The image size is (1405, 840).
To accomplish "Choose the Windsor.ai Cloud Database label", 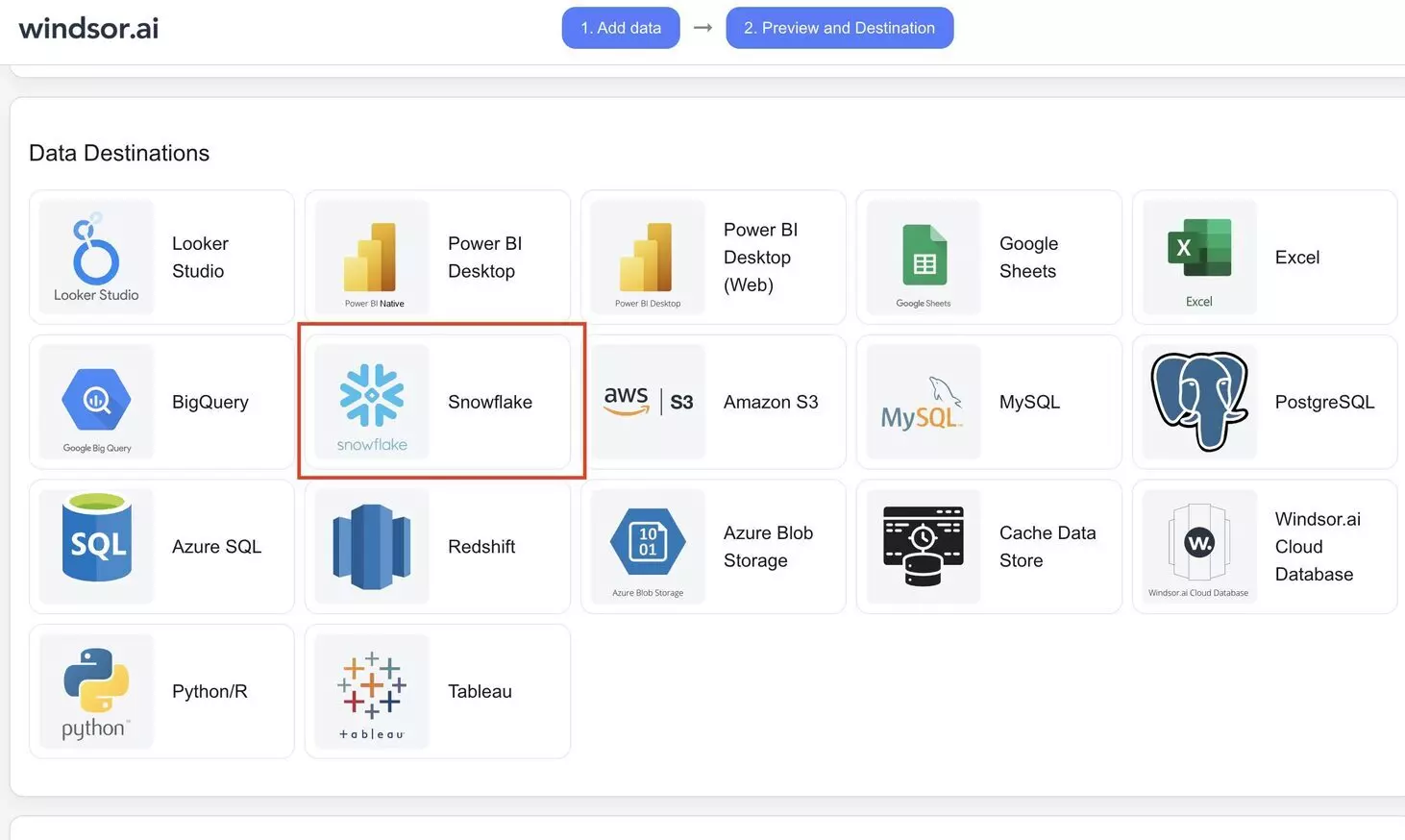I will click(x=1318, y=547).
